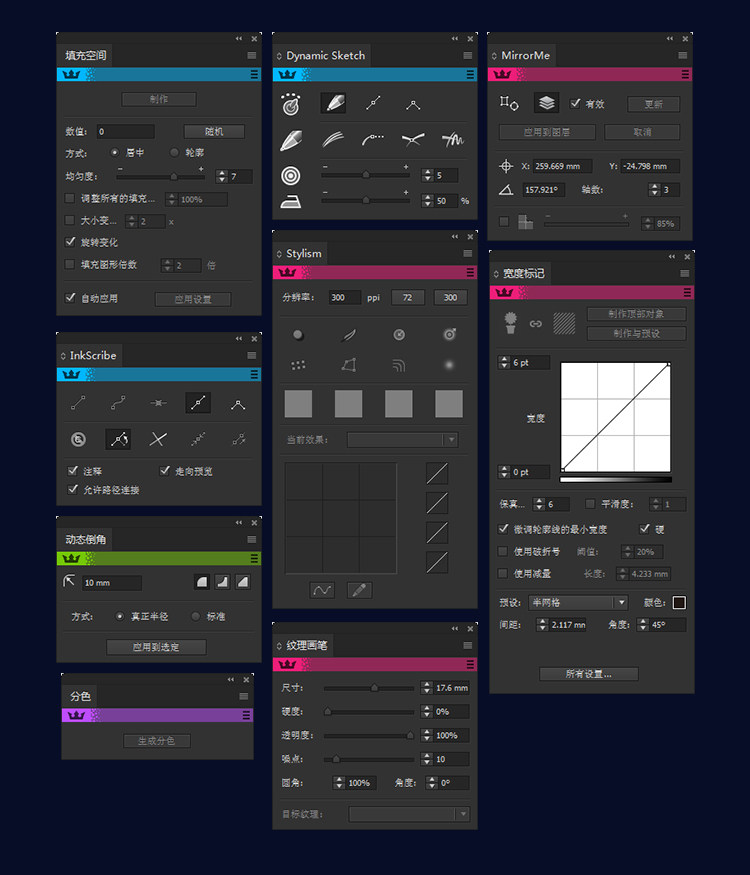
Task: Click the dot effect icon in Stylism
Action: (299, 335)
